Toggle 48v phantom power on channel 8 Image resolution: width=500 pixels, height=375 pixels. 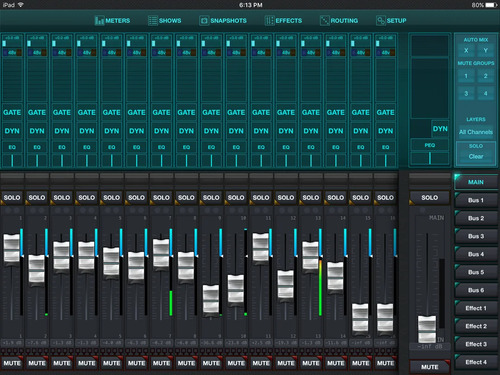coord(186,52)
